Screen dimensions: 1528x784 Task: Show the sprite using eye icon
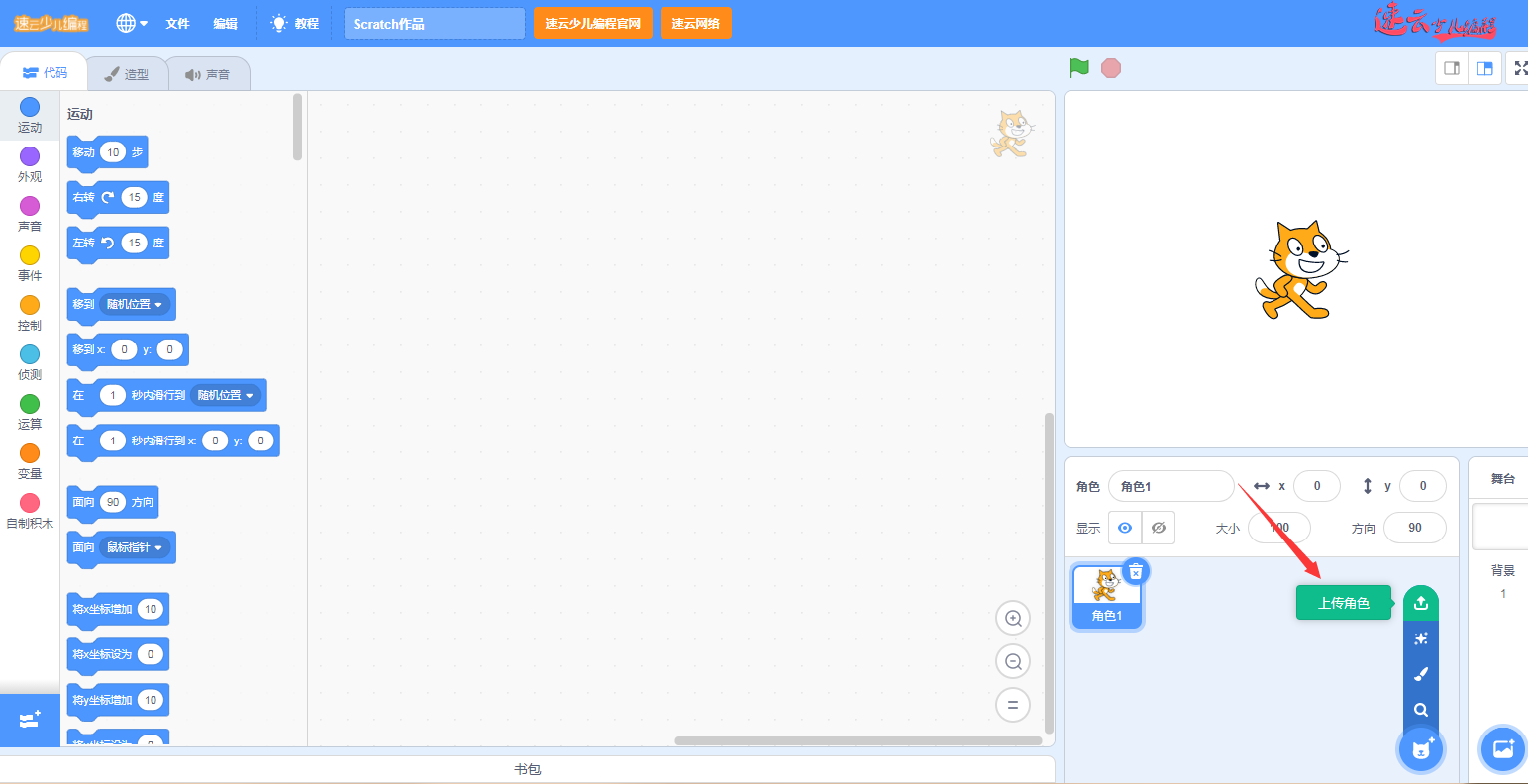(1125, 528)
